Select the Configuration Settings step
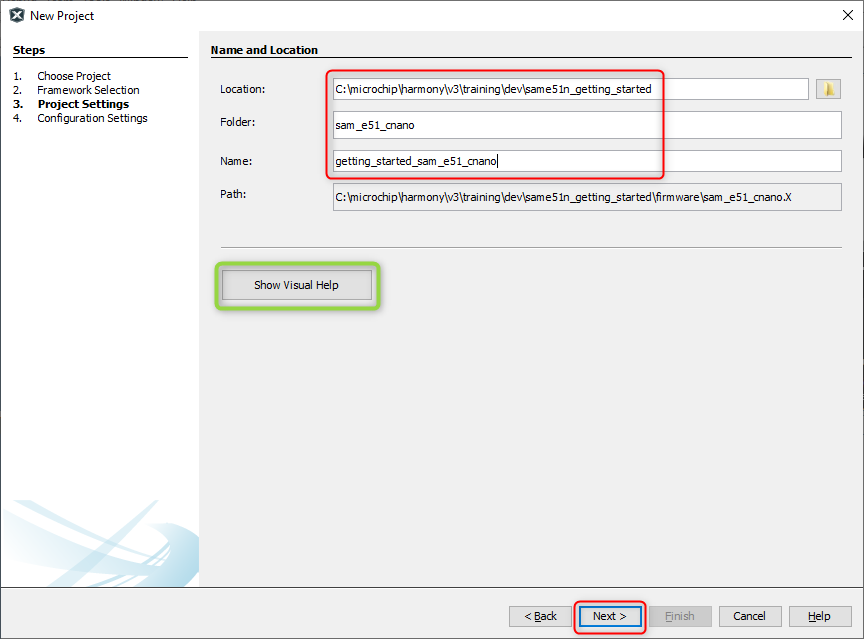 click(92, 118)
